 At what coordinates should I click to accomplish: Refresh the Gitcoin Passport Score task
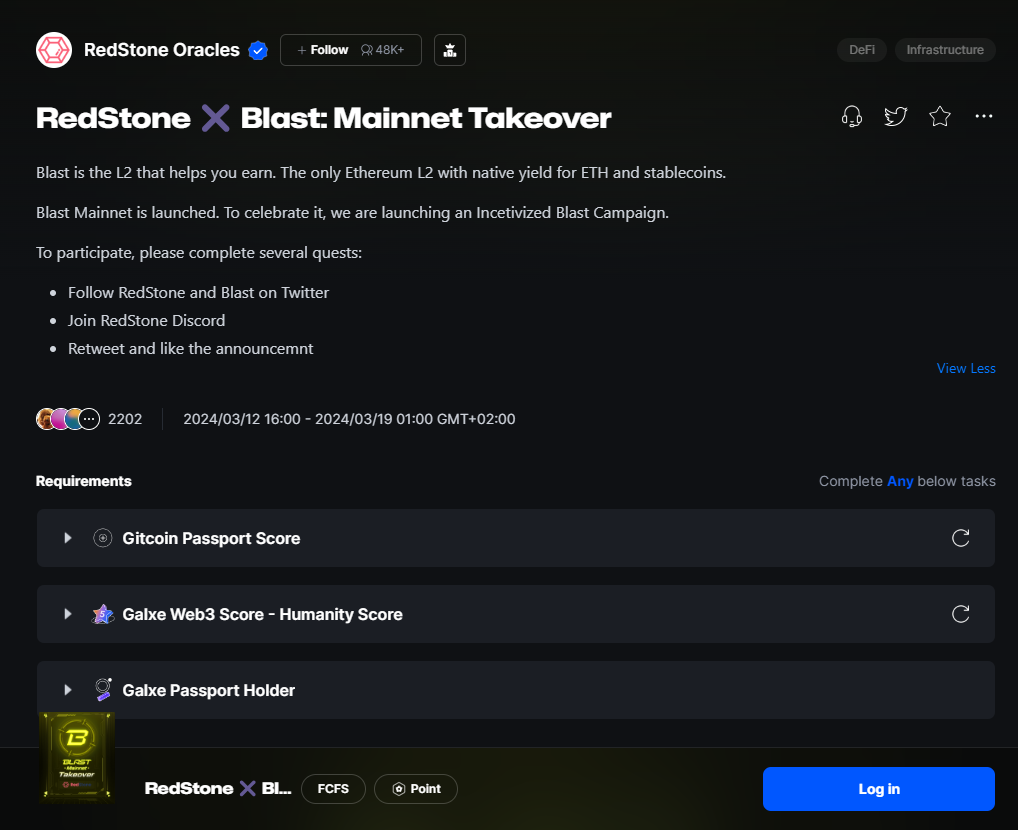(960, 538)
